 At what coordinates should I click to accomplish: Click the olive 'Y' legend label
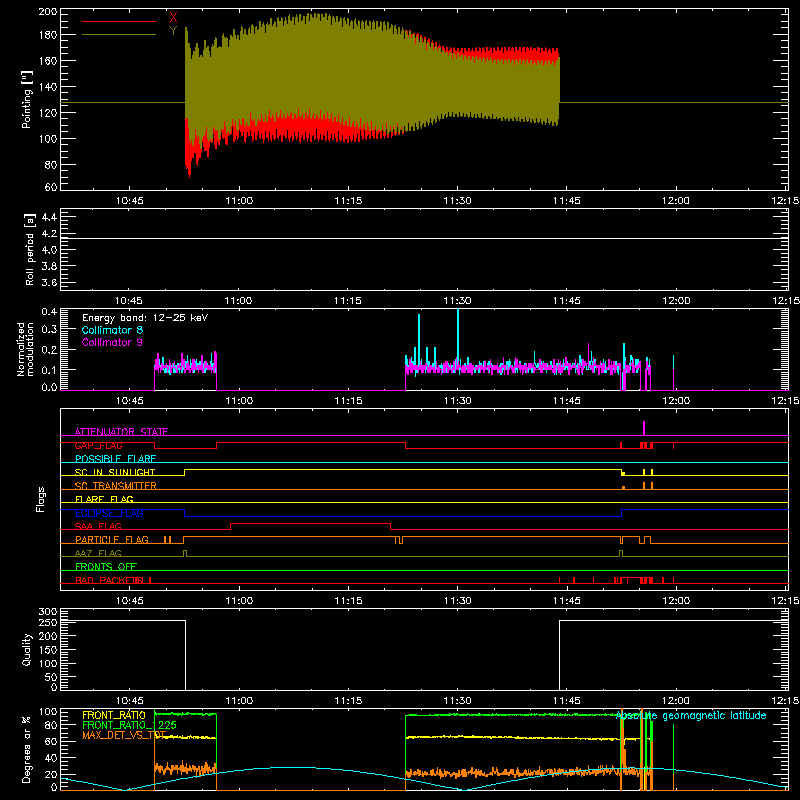[173, 31]
